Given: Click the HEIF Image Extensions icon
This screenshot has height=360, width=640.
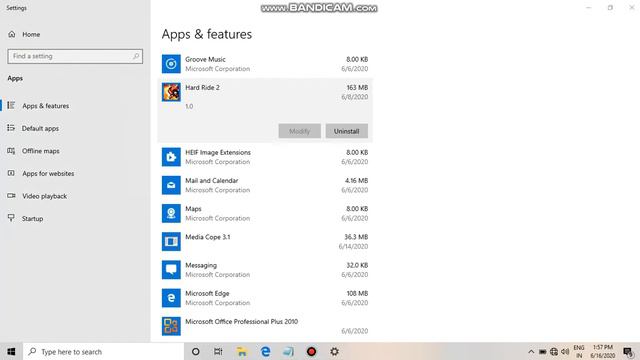Looking at the screenshot, I should pyautogui.click(x=171, y=157).
